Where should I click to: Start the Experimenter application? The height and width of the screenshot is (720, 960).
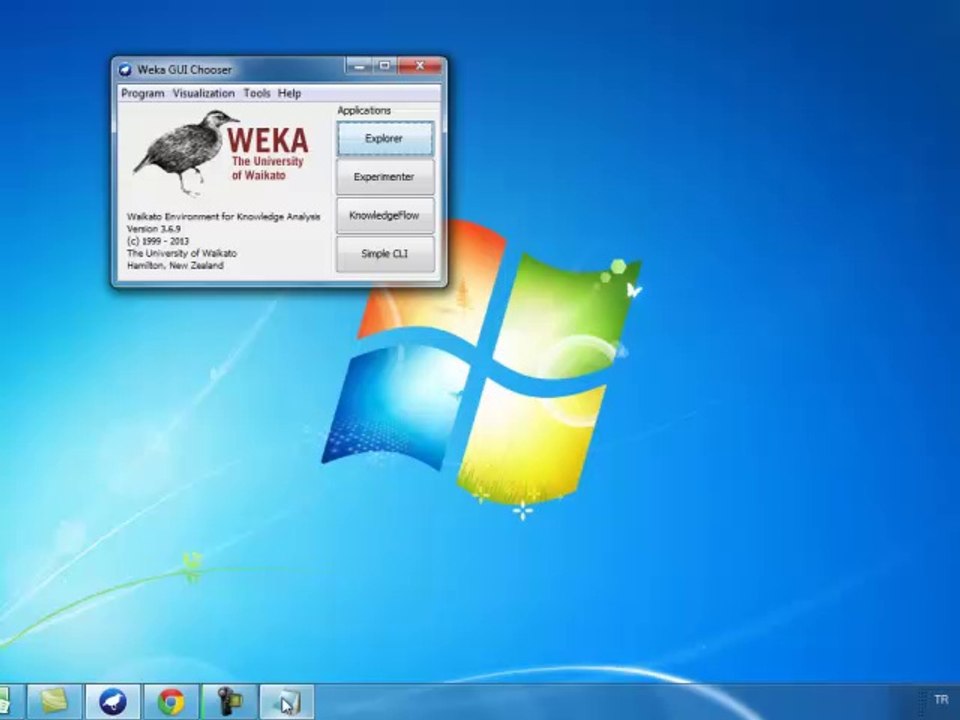(x=384, y=177)
